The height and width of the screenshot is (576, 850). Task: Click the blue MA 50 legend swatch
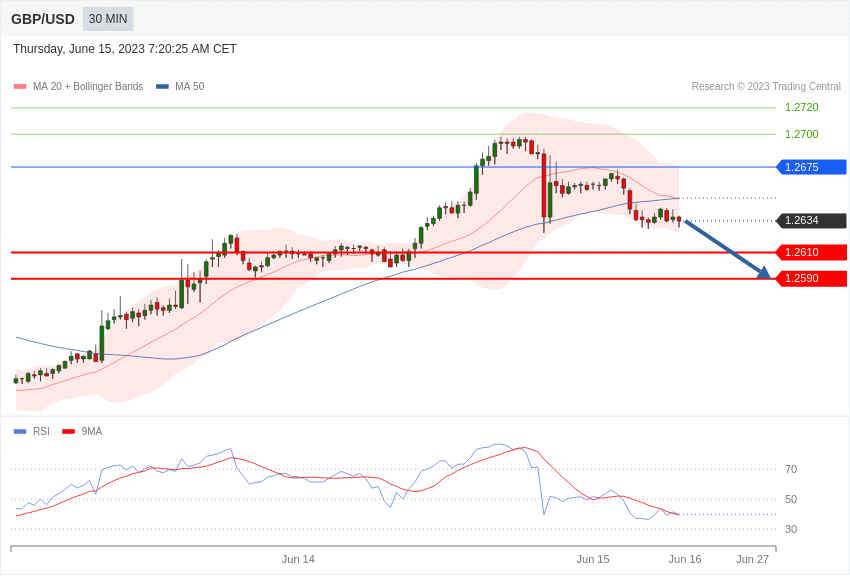click(x=162, y=87)
